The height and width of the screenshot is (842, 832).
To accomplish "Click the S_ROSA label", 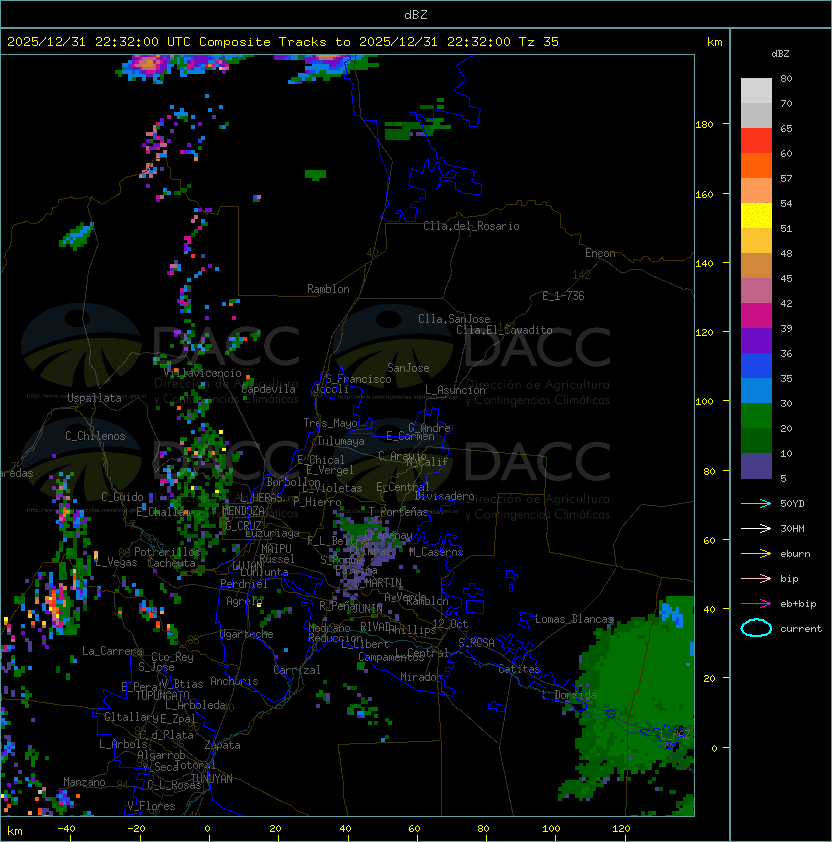I will (x=476, y=643).
